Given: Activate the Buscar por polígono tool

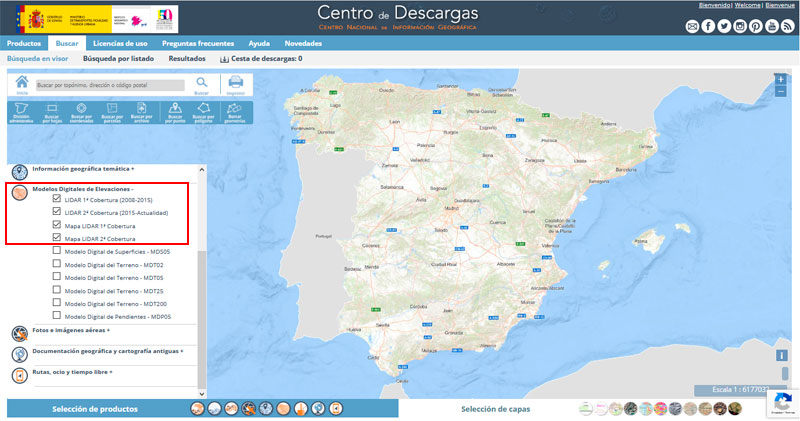Looking at the screenshot, I should point(204,112).
